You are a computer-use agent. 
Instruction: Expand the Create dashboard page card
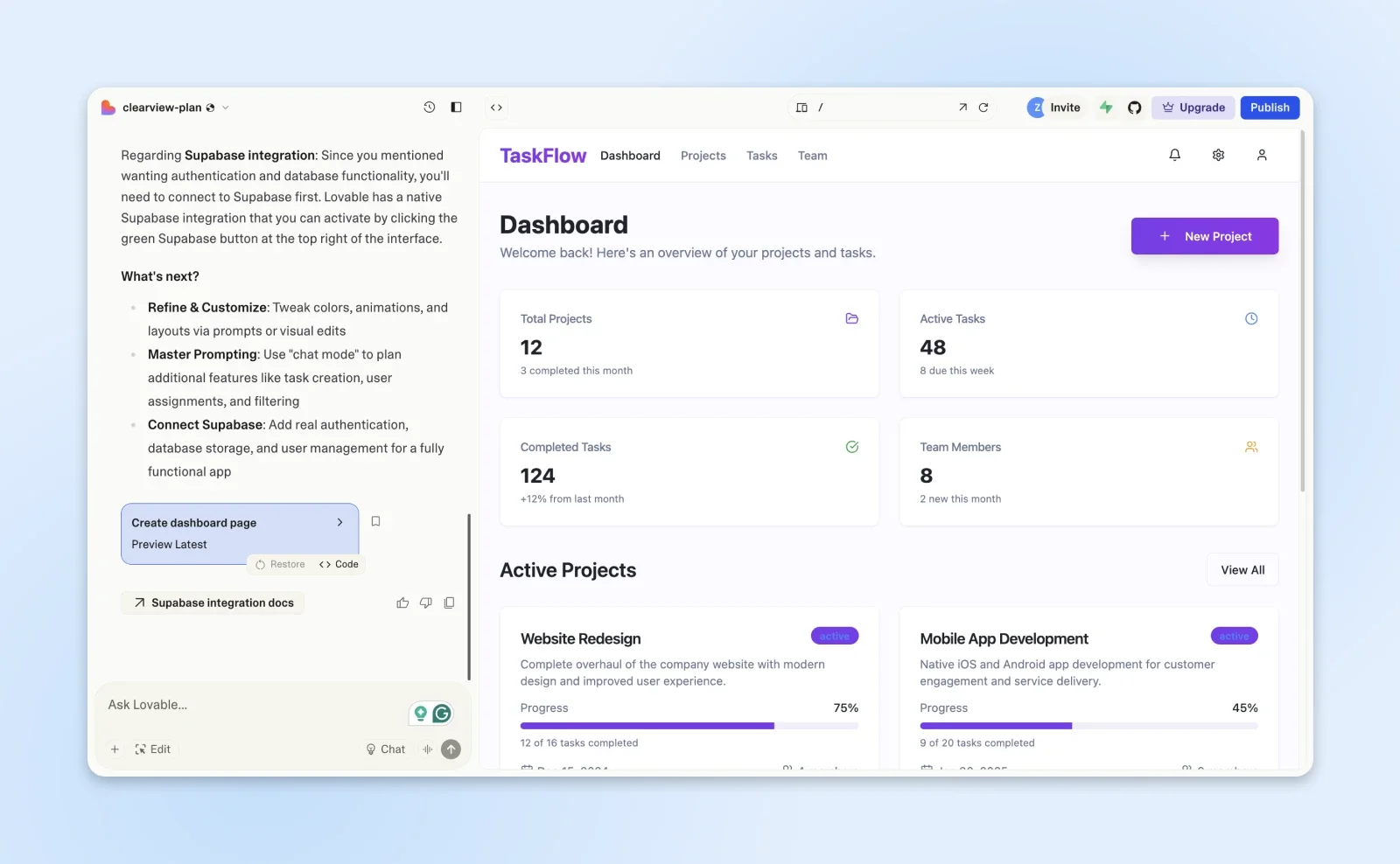[x=339, y=522]
